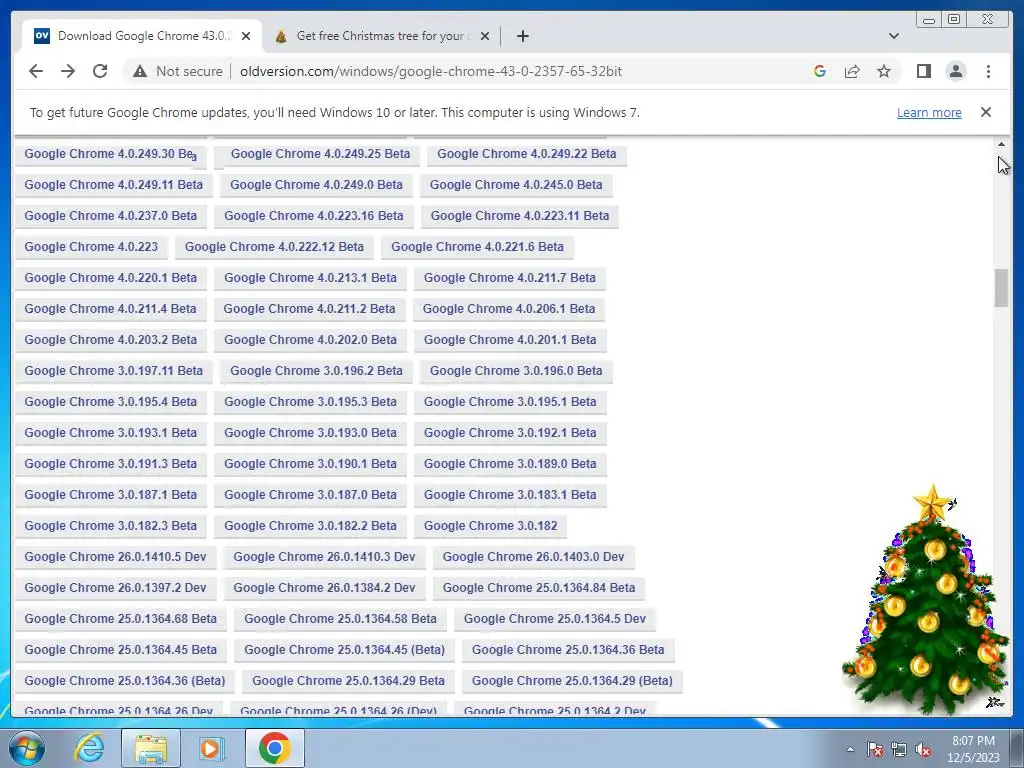Open Google Chrome 3.0.197.11 Beta
1024x768 pixels.
[x=114, y=371]
